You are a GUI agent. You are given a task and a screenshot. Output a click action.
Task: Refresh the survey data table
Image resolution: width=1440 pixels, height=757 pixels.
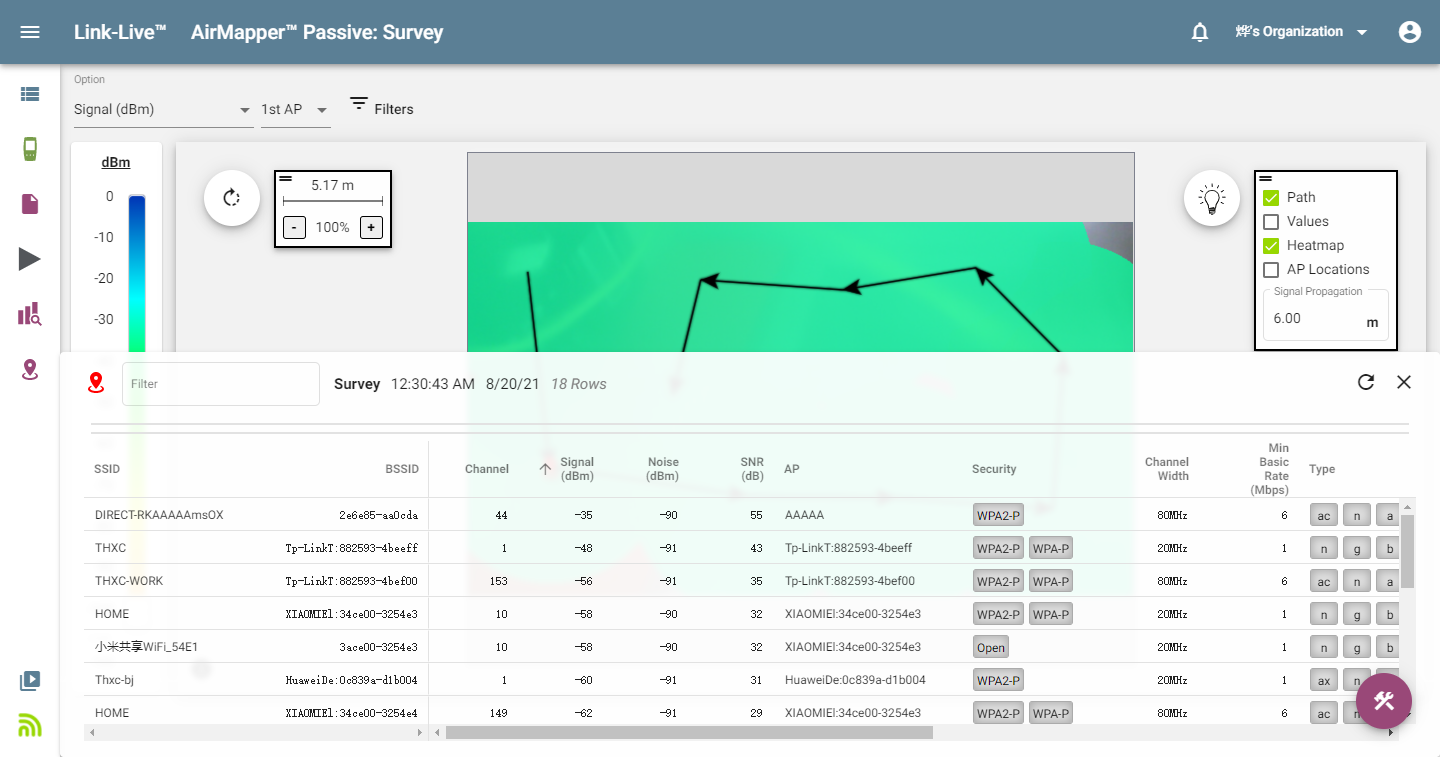1366,382
